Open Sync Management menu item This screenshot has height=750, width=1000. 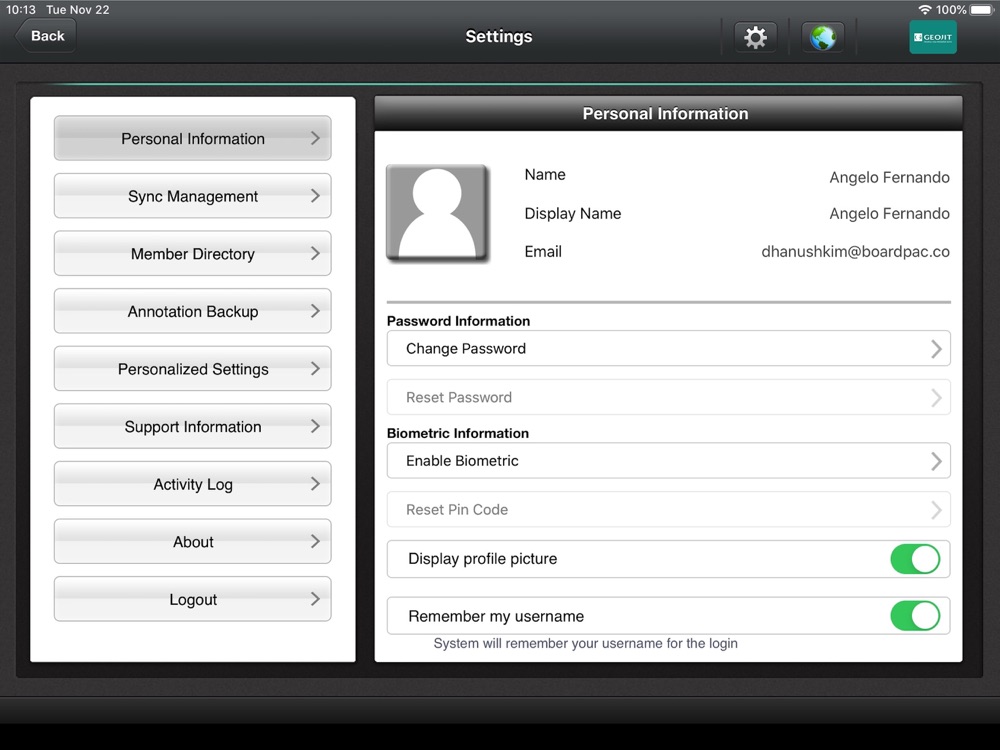[193, 196]
